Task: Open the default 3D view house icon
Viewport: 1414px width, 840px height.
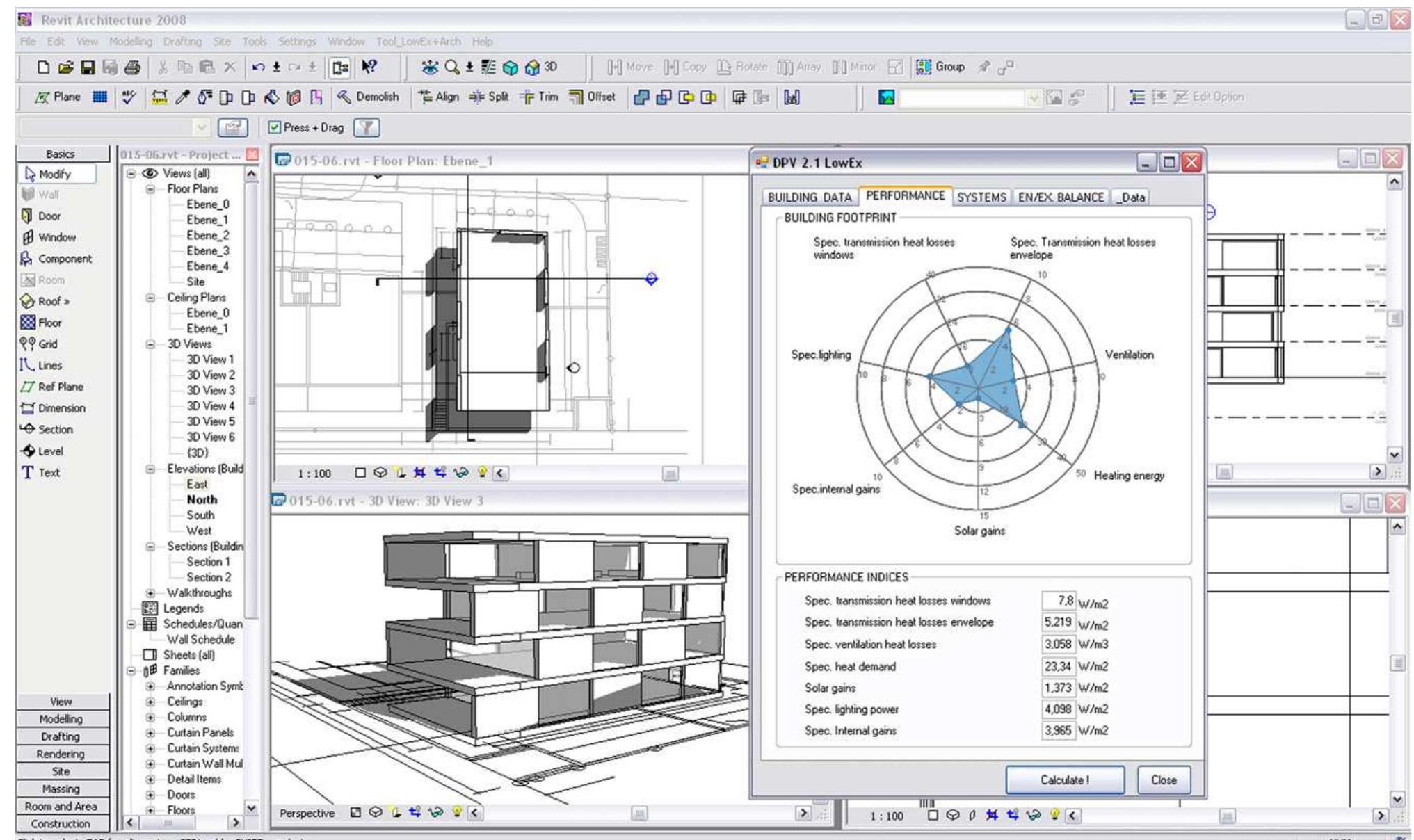Action: 533,67
